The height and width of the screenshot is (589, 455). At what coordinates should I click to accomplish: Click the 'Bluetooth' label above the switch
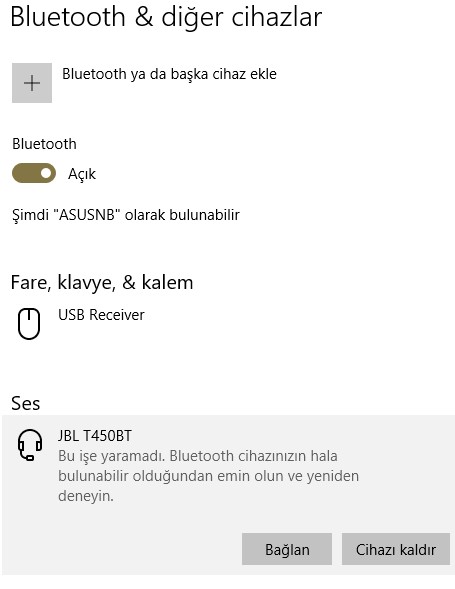pos(44,144)
